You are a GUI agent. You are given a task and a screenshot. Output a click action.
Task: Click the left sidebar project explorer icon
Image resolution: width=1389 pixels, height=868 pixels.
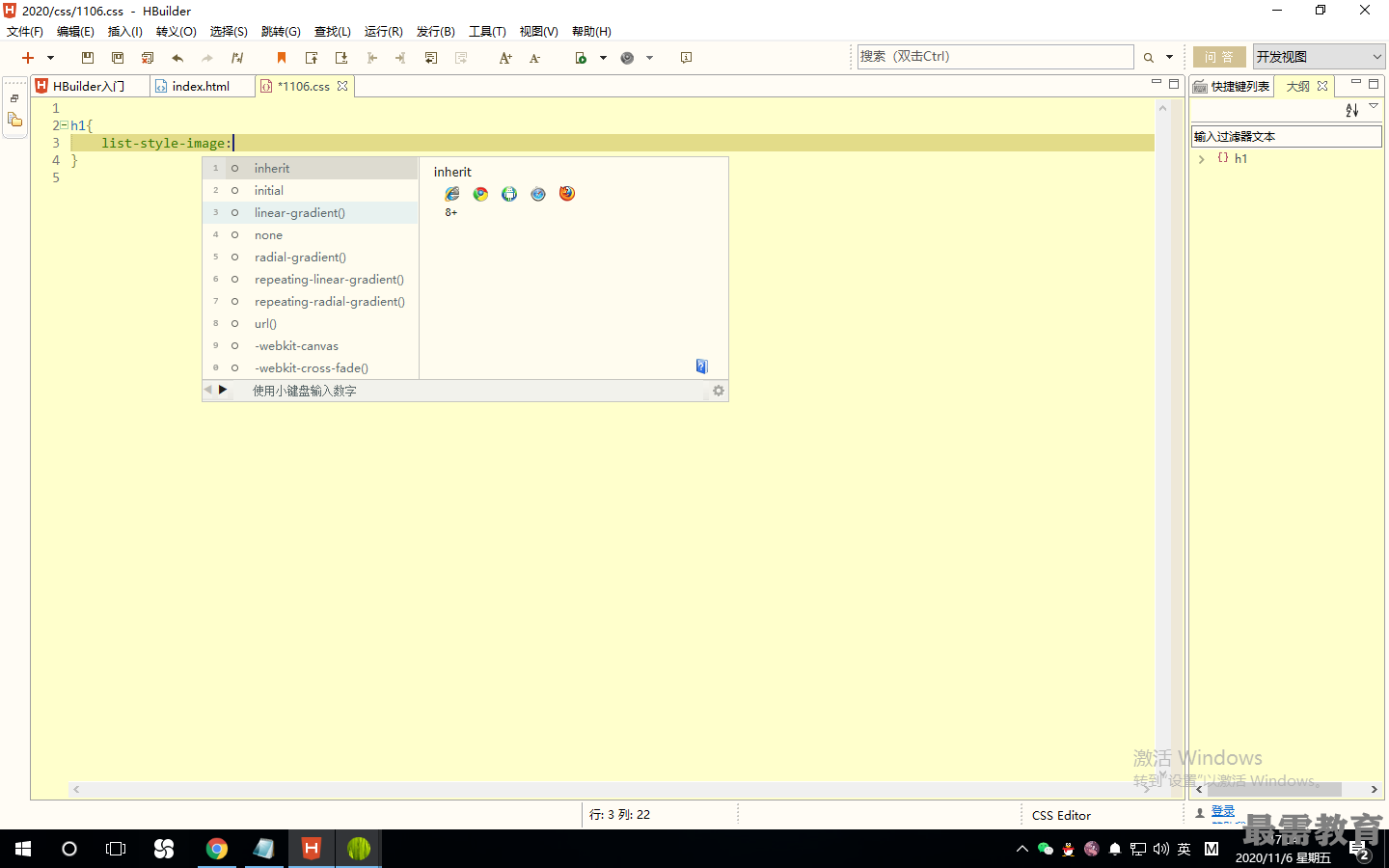14,120
